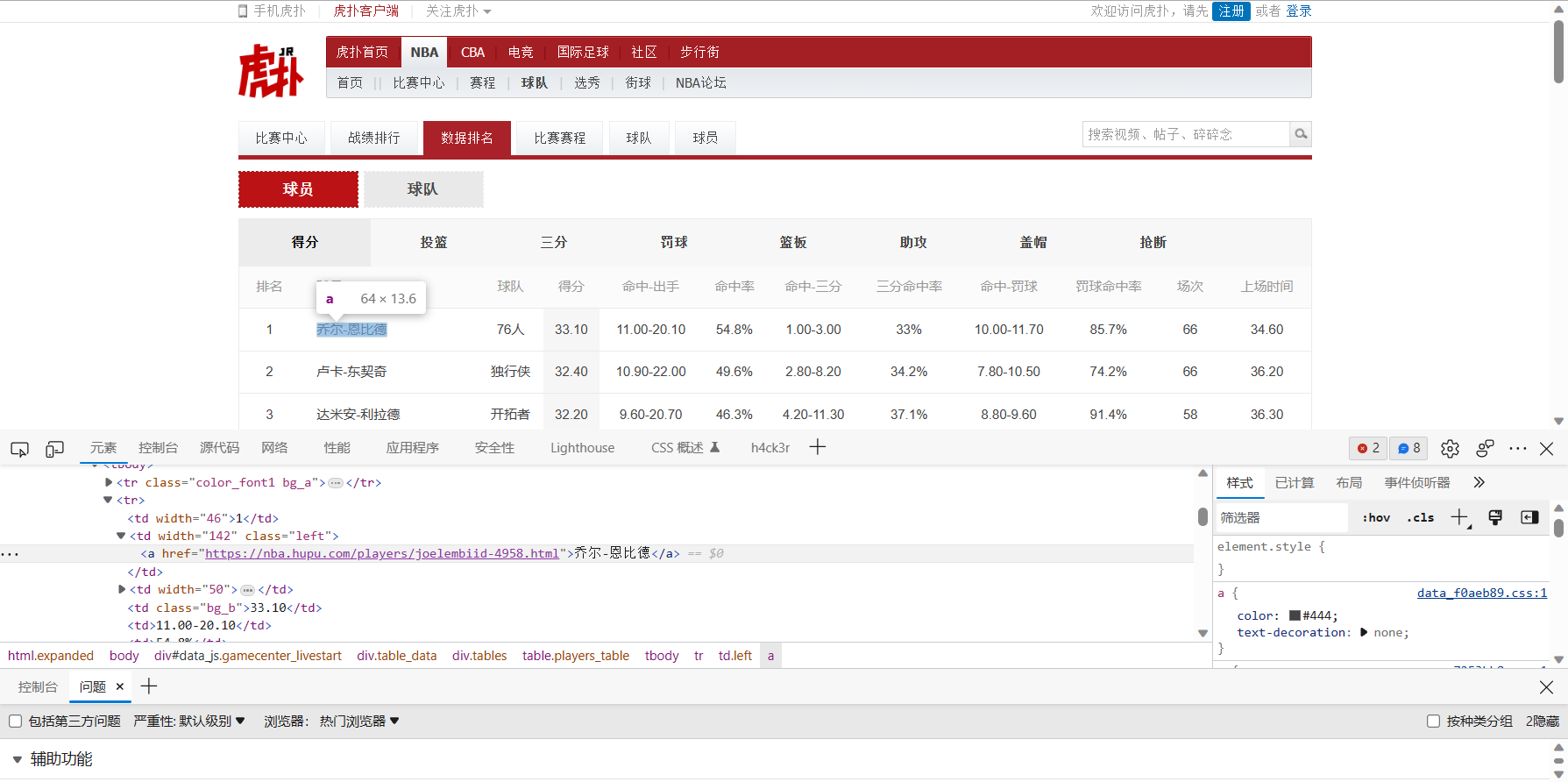This screenshot has height=782, width=1568.
Task: Click the DevTools feedback people icon
Action: tap(1485, 449)
